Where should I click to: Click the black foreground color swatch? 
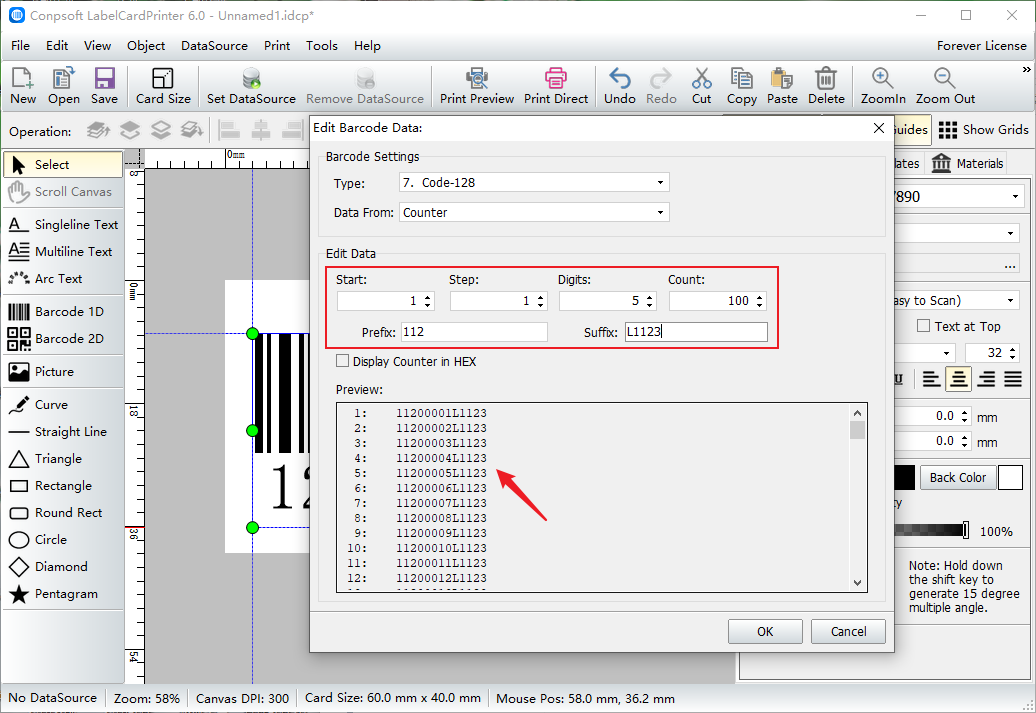pos(904,477)
